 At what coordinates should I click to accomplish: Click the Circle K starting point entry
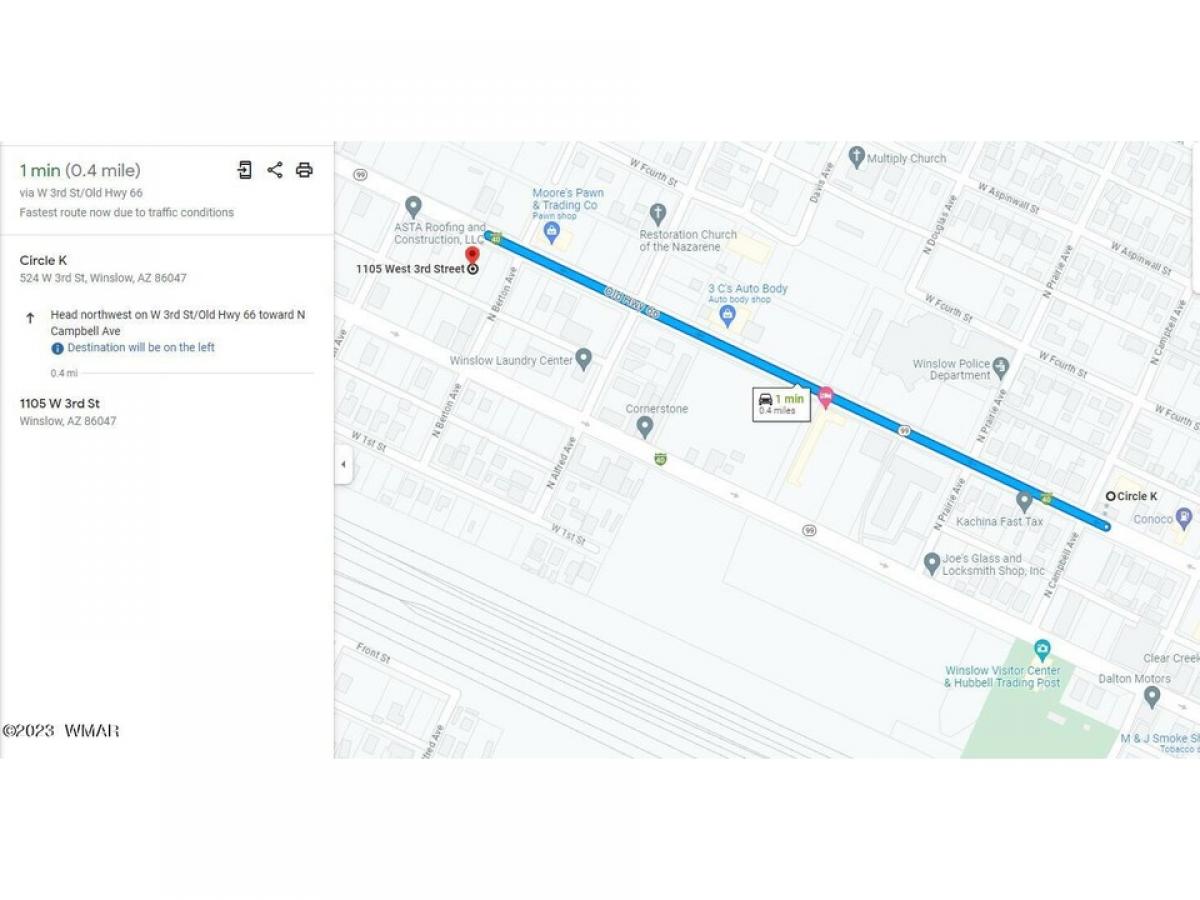coord(103,268)
